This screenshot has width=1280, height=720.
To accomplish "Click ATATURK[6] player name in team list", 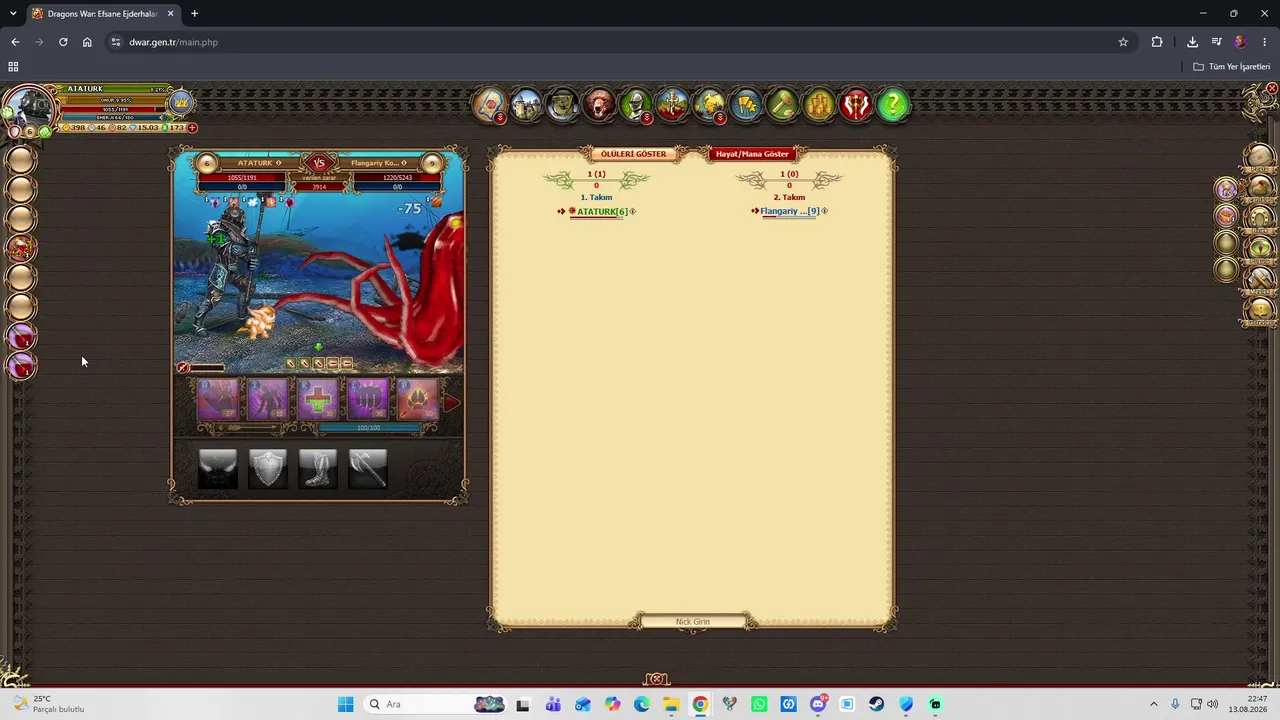I will point(602,211).
